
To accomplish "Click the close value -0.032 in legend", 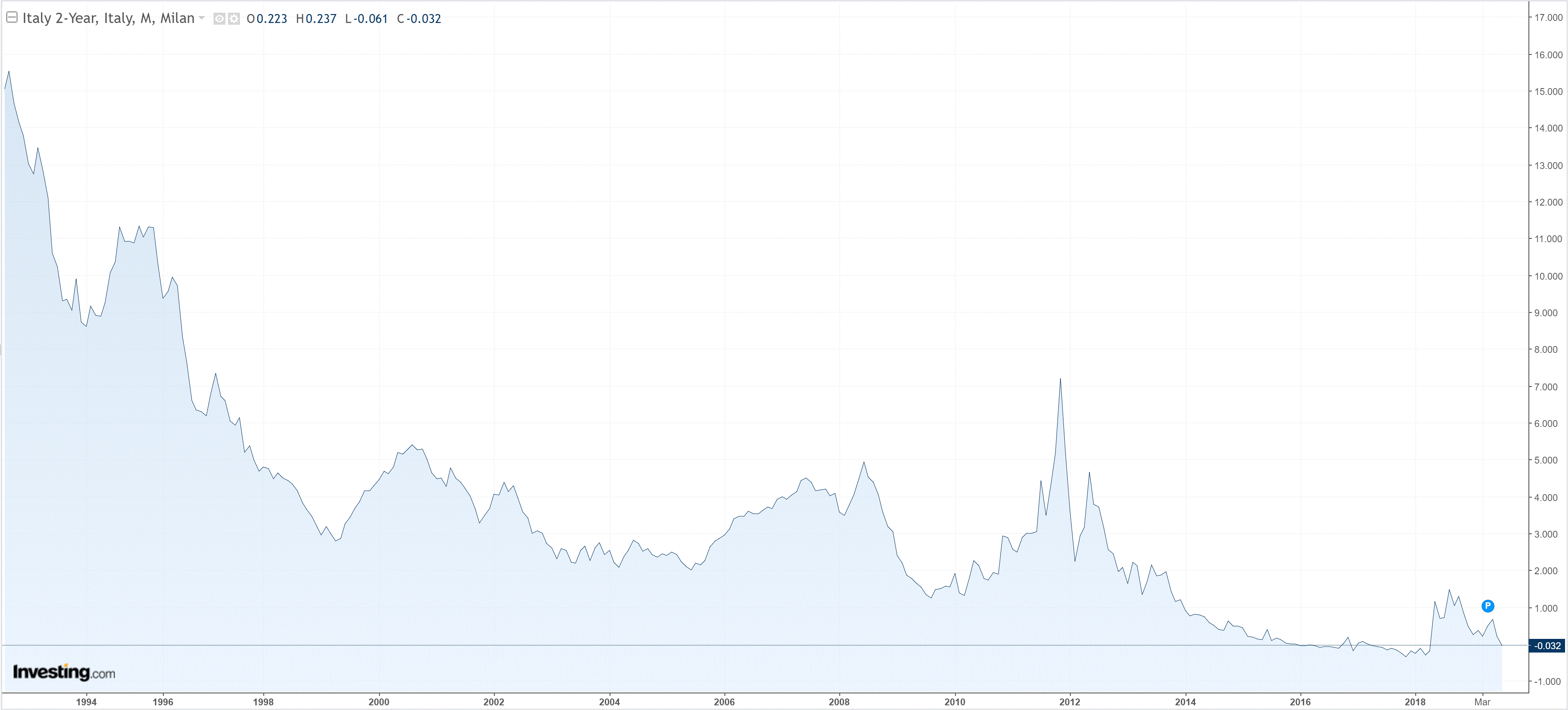I will pos(424,19).
